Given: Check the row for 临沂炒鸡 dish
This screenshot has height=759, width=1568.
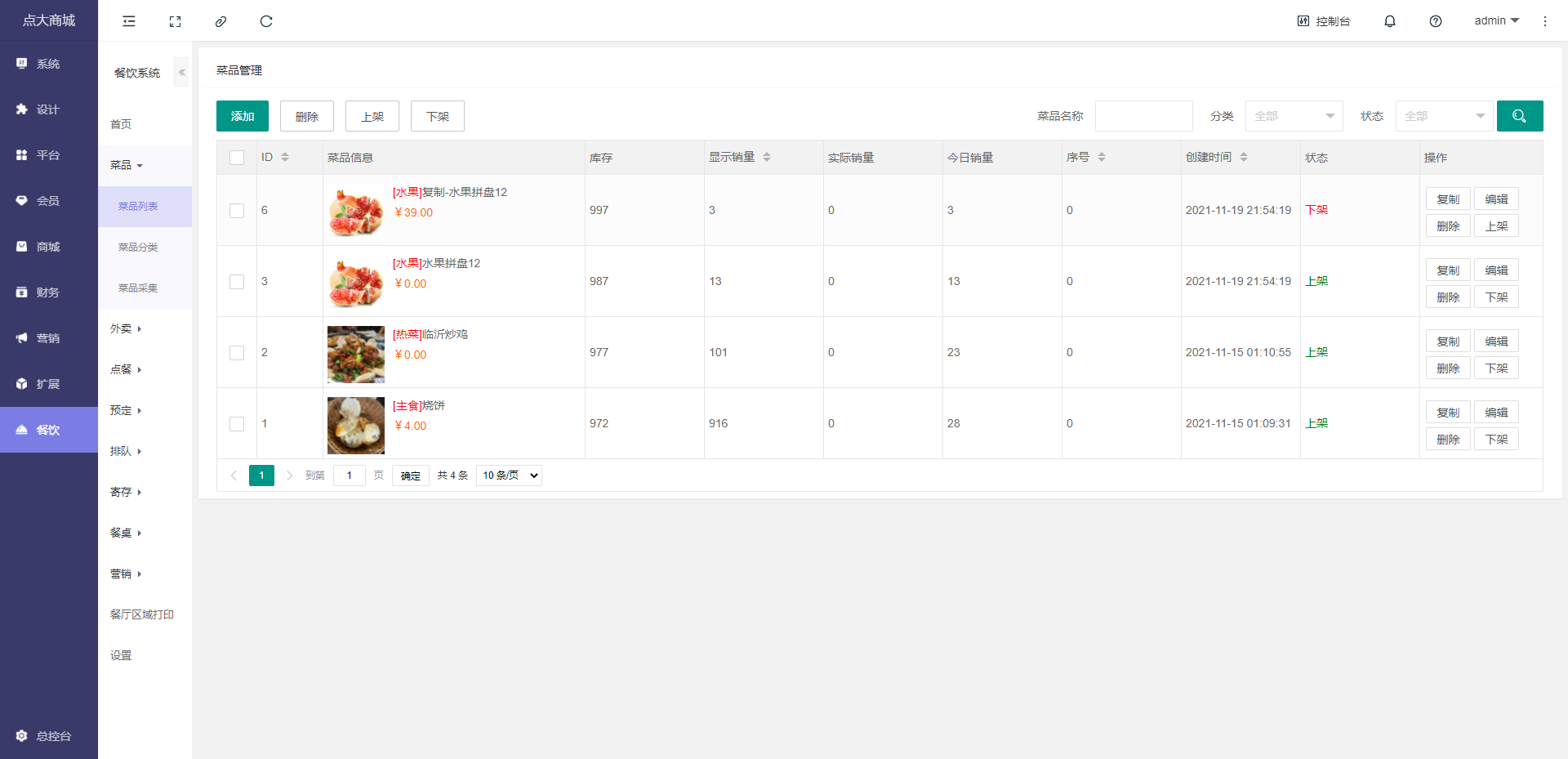Looking at the screenshot, I should 237,353.
